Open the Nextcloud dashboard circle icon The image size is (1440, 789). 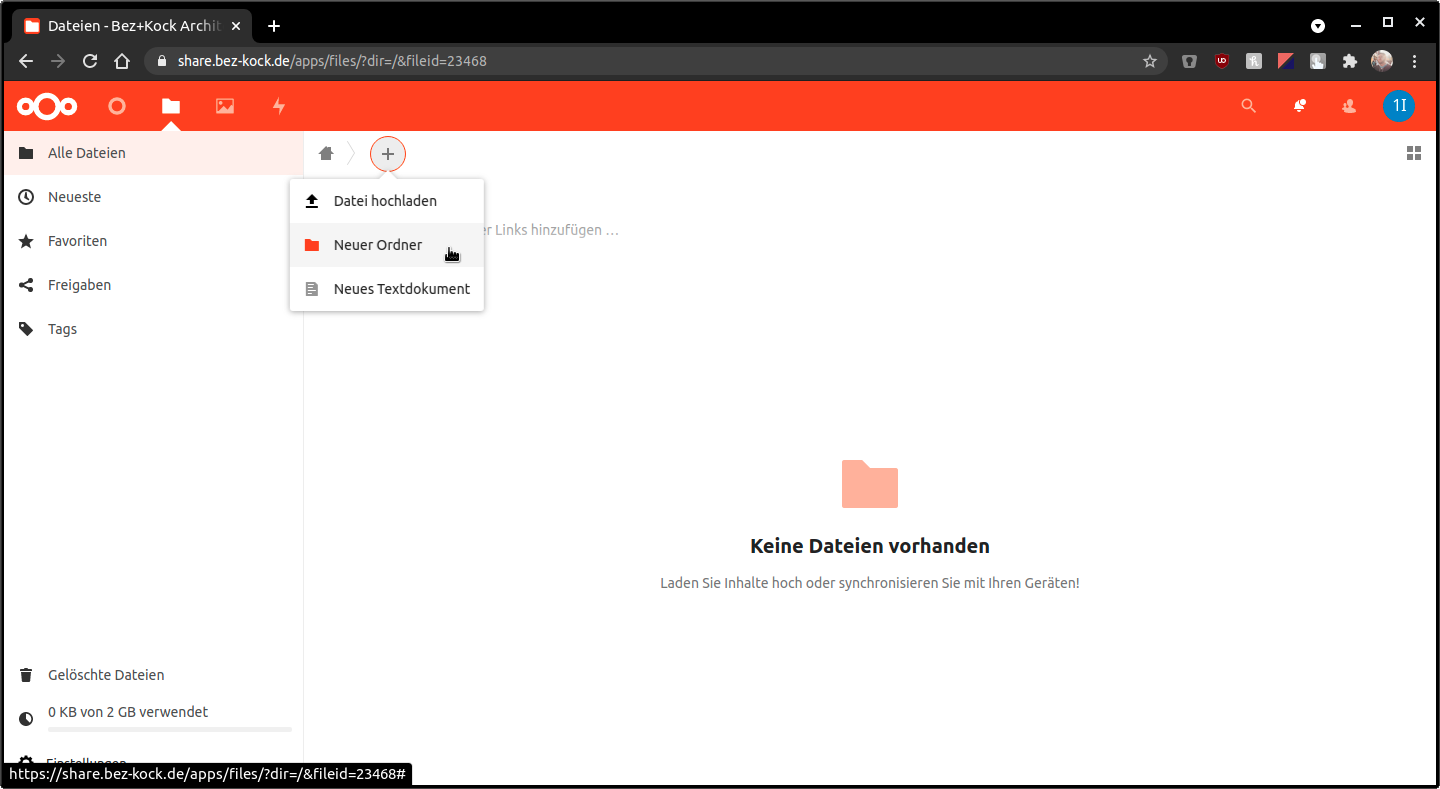[117, 106]
